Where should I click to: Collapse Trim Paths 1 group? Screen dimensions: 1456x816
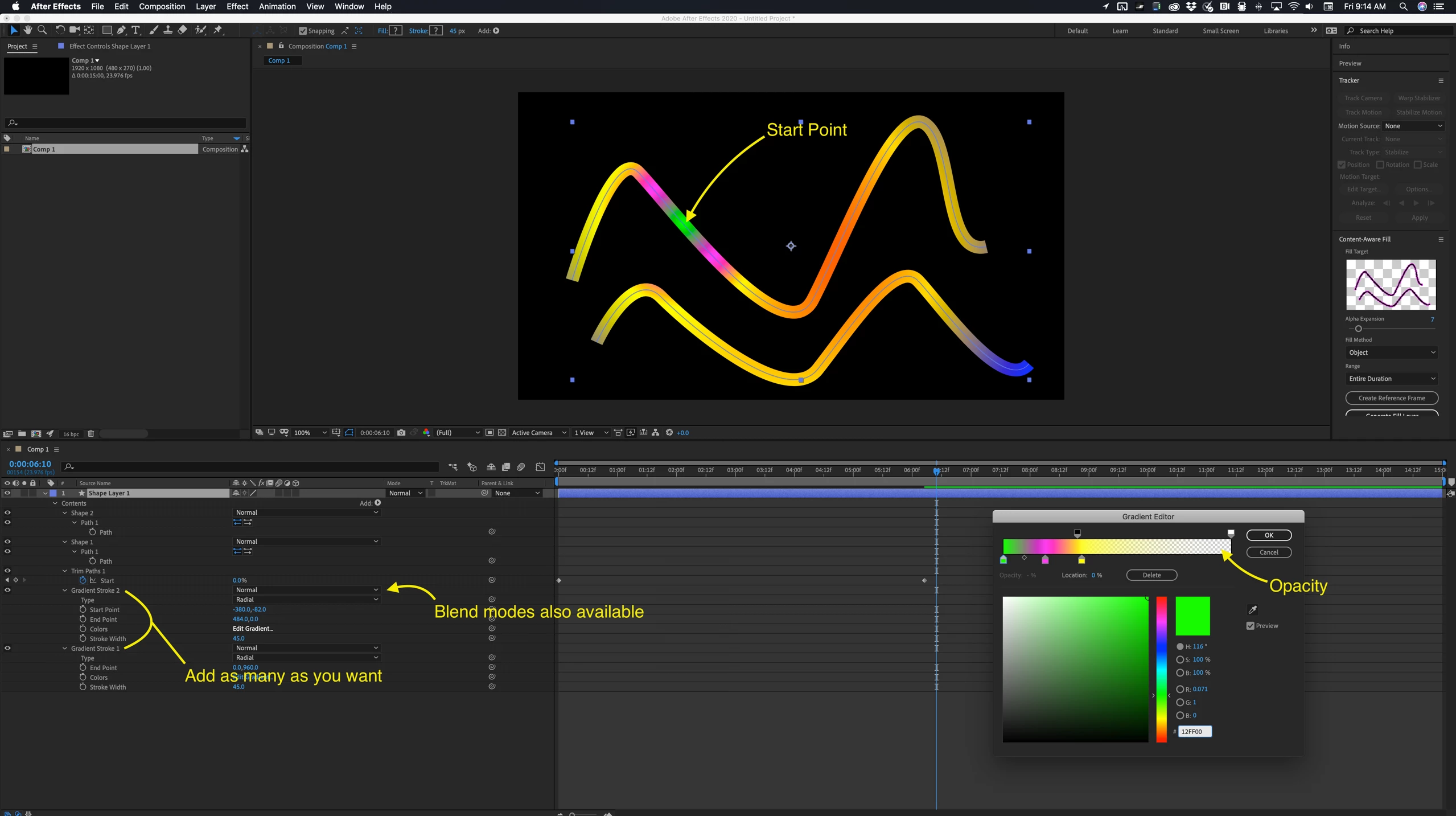65,571
